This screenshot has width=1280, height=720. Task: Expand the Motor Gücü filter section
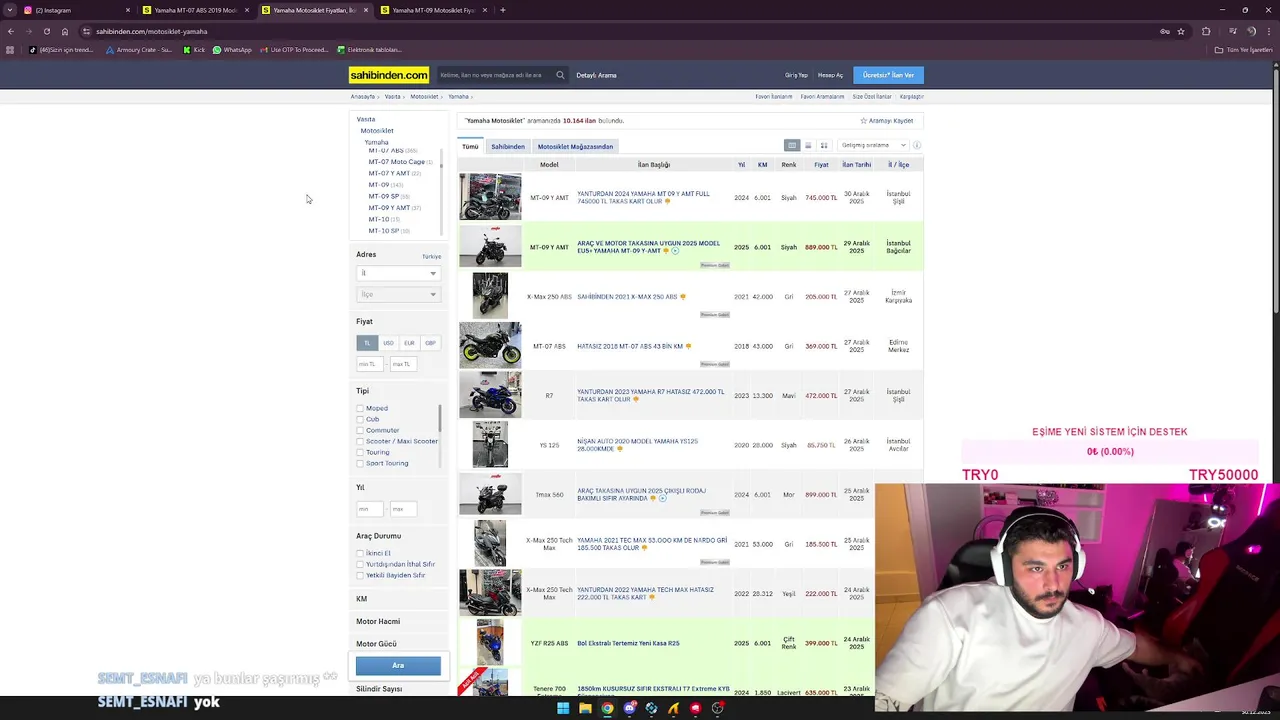(398, 644)
